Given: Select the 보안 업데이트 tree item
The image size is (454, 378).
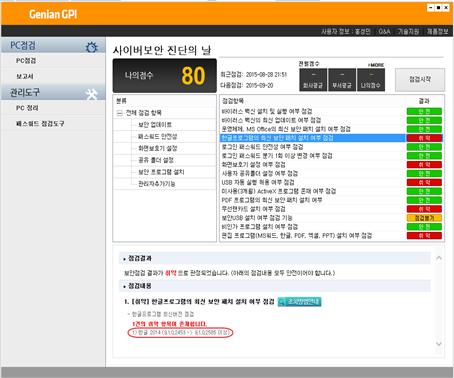Looking at the screenshot, I should [155, 125].
